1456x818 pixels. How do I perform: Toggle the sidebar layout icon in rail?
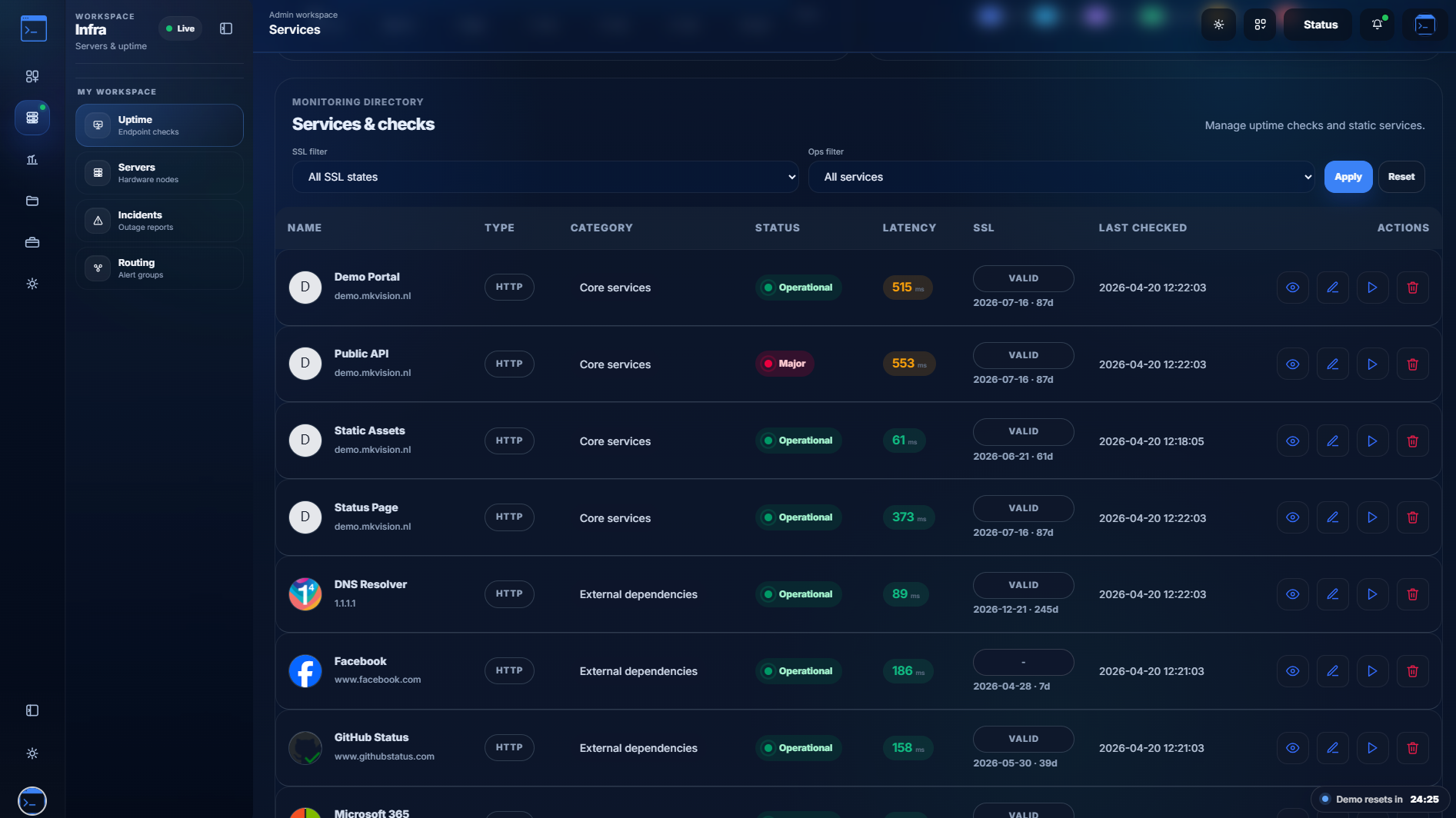pos(32,710)
